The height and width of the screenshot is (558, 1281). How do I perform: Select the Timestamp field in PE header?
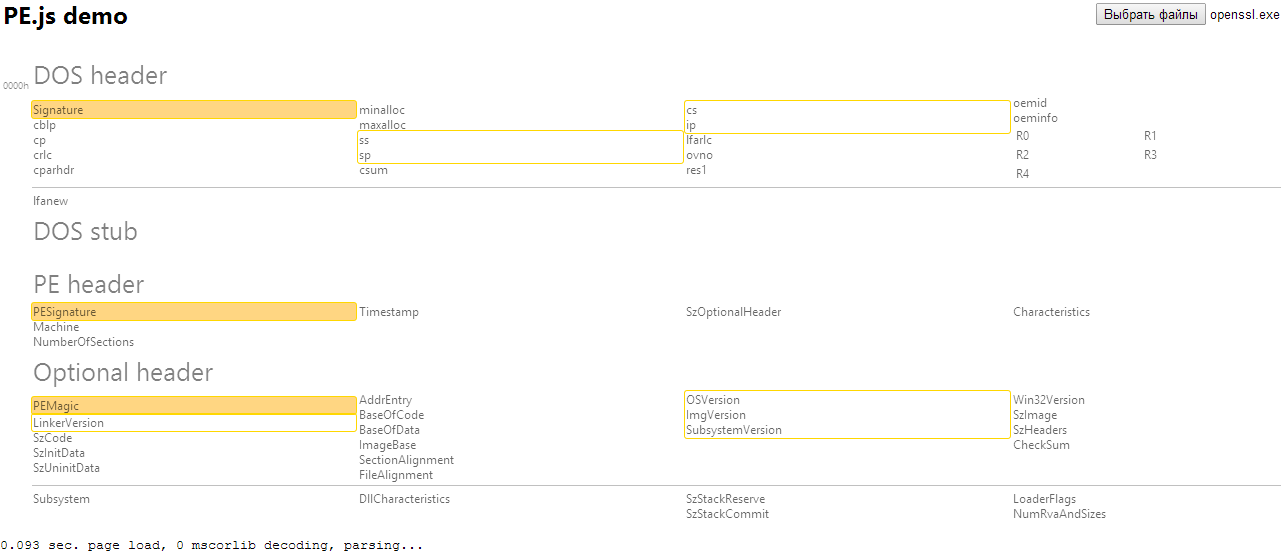click(389, 312)
